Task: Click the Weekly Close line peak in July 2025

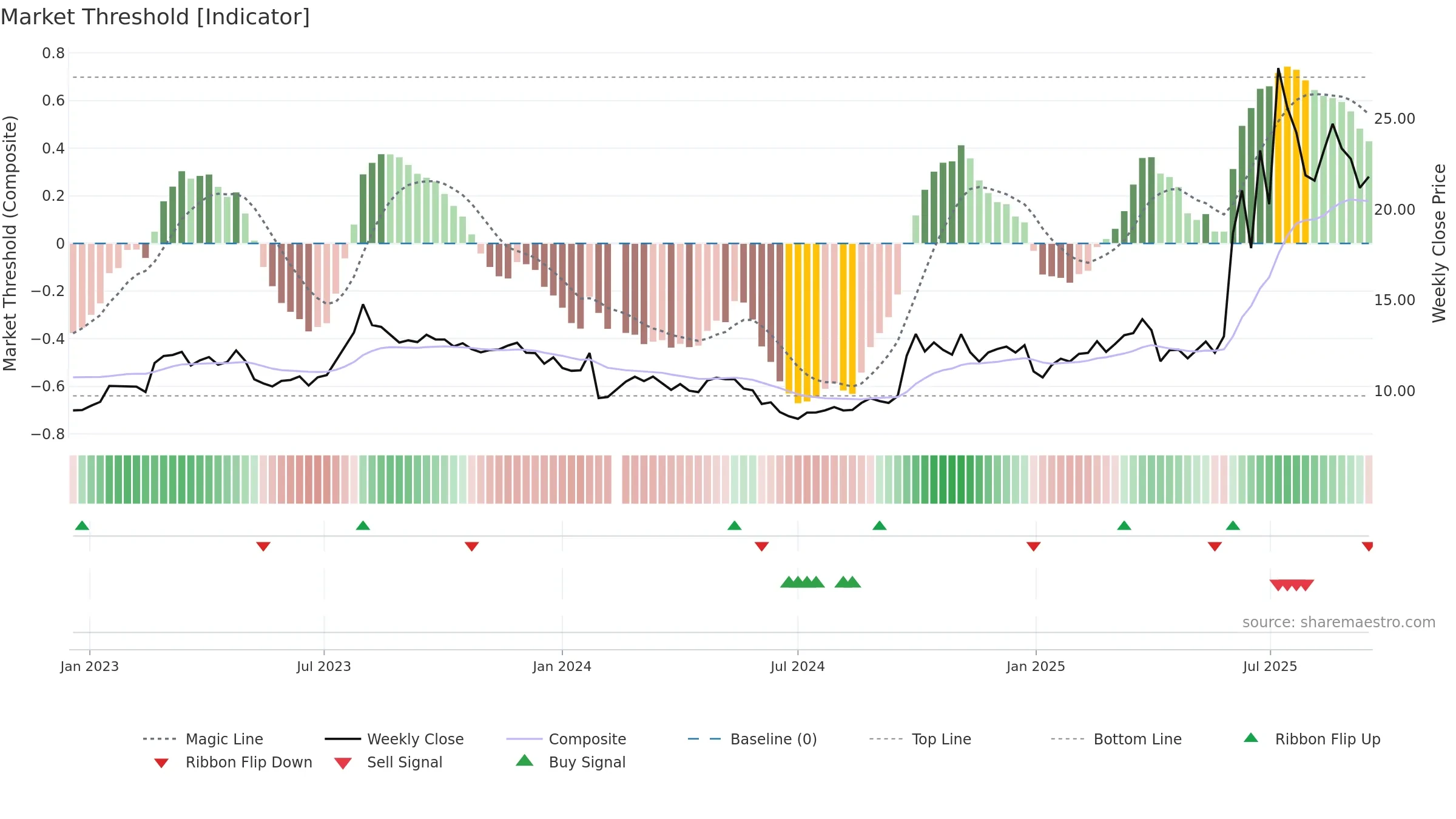Action: [1278, 69]
